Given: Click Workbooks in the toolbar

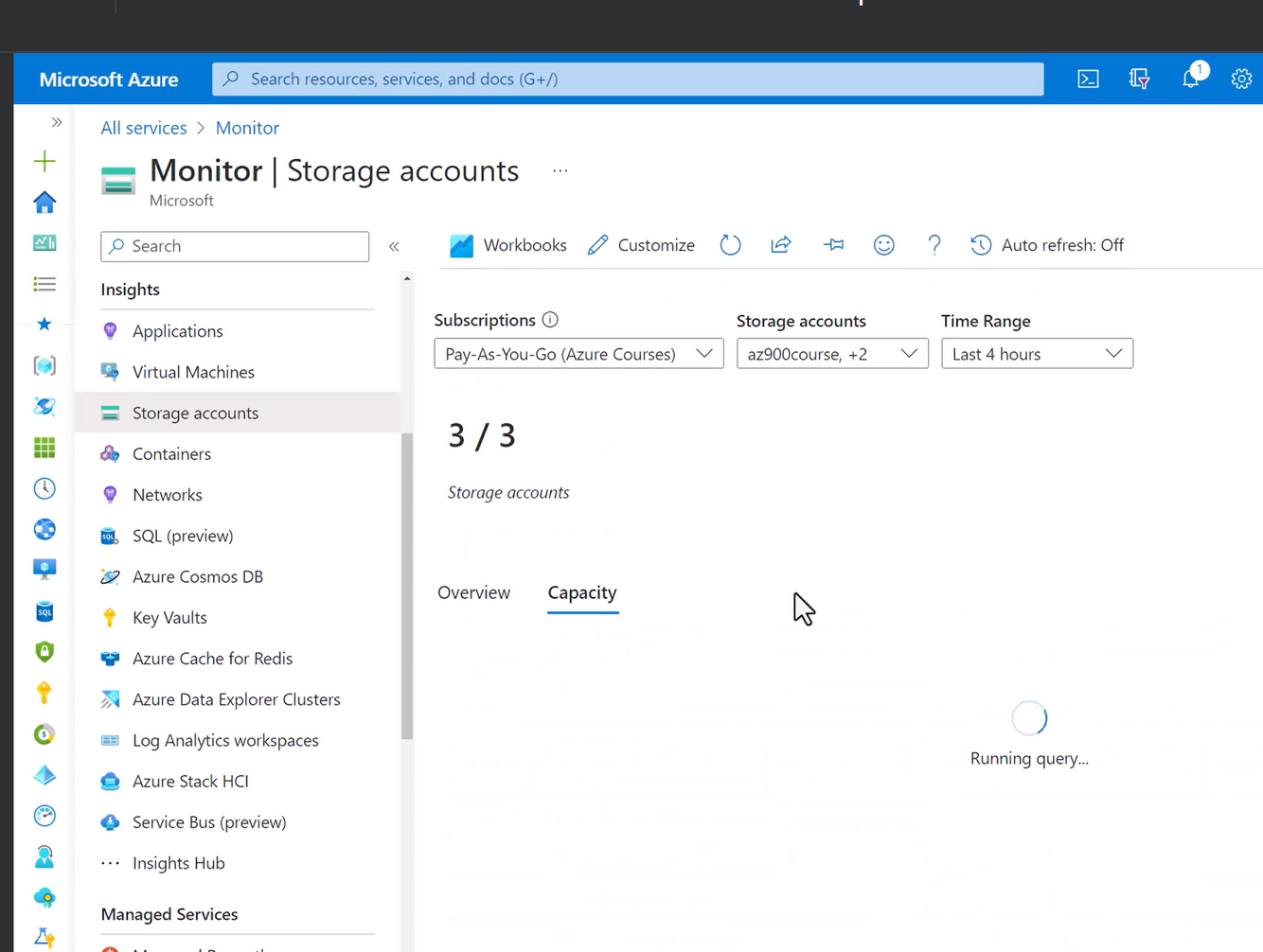Looking at the screenshot, I should coord(508,245).
